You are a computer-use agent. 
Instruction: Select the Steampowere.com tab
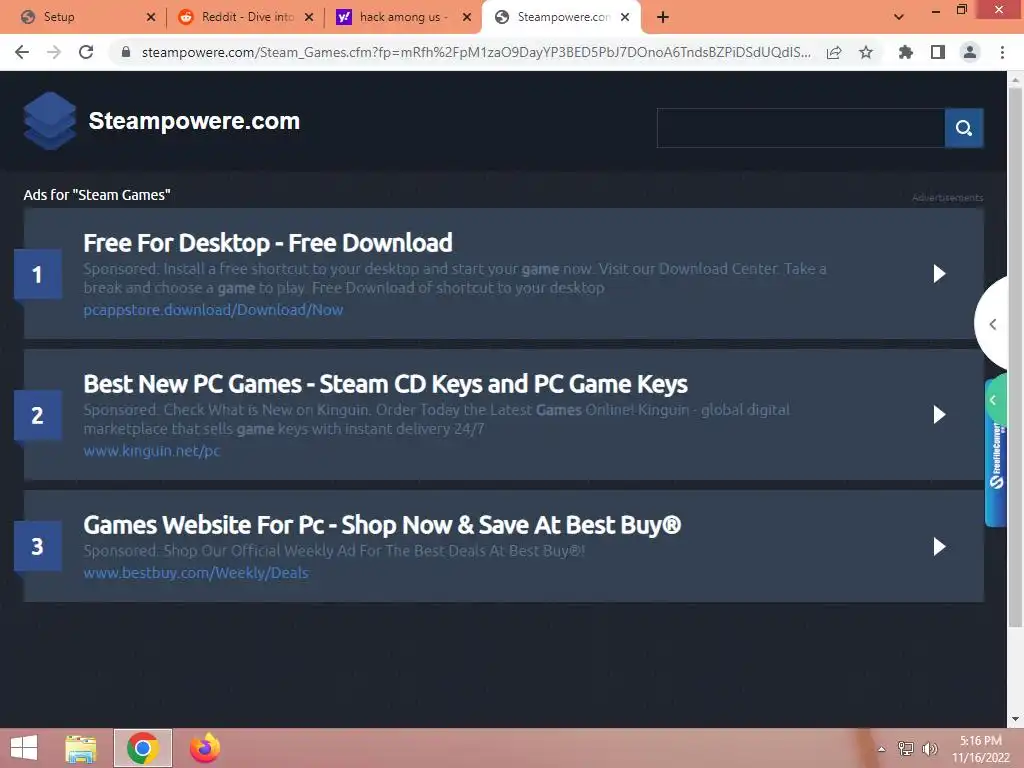[563, 17]
